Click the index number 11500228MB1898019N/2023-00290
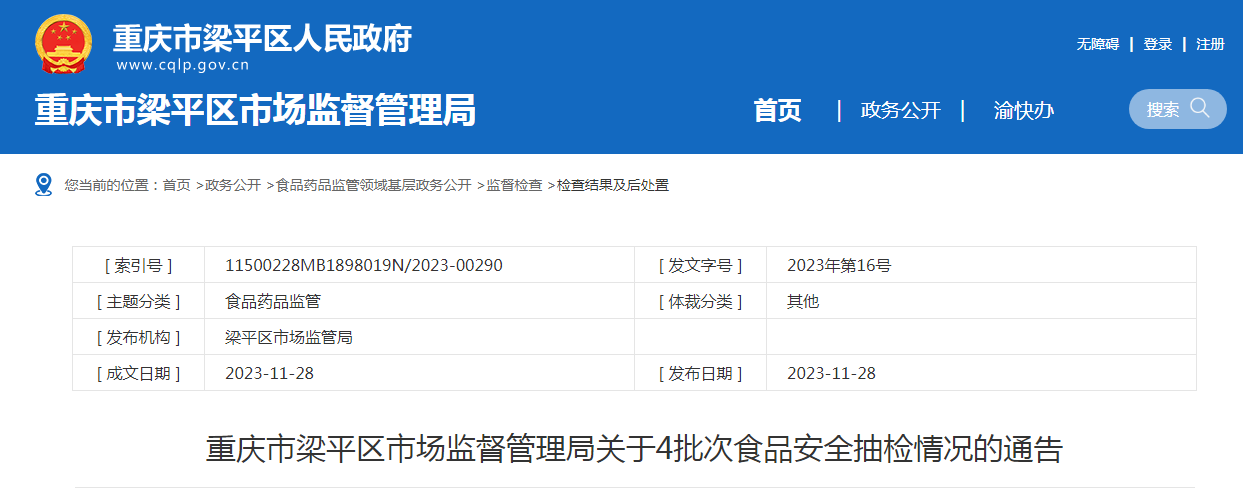Screen dimensions: 1243x491 [364, 265]
